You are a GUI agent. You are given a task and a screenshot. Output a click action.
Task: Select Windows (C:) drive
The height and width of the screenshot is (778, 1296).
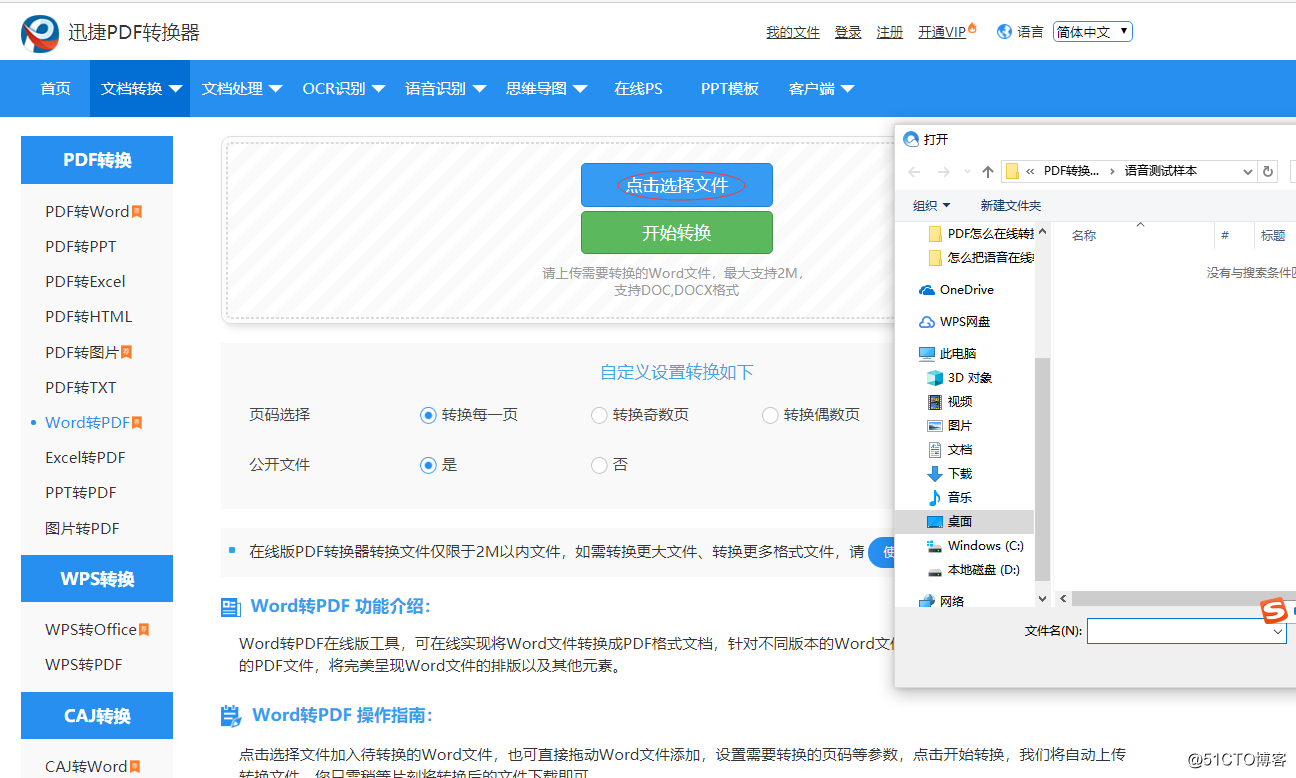point(975,546)
